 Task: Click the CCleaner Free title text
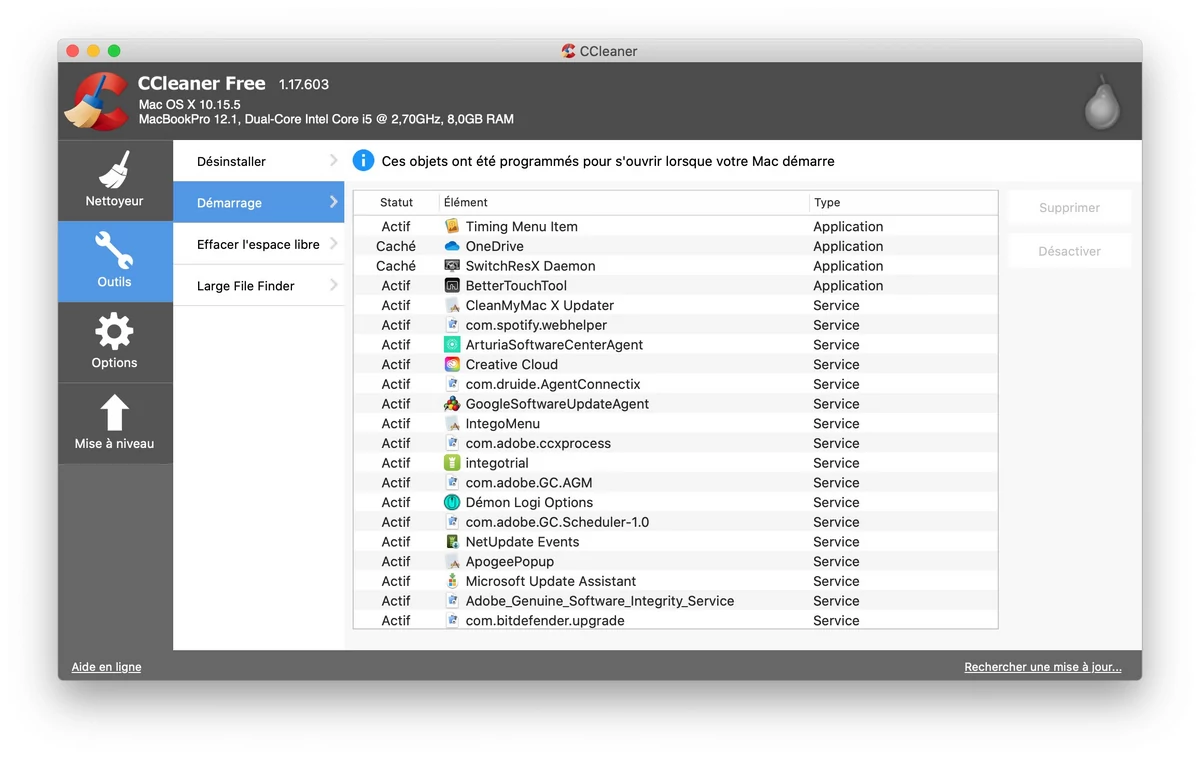click(x=202, y=84)
